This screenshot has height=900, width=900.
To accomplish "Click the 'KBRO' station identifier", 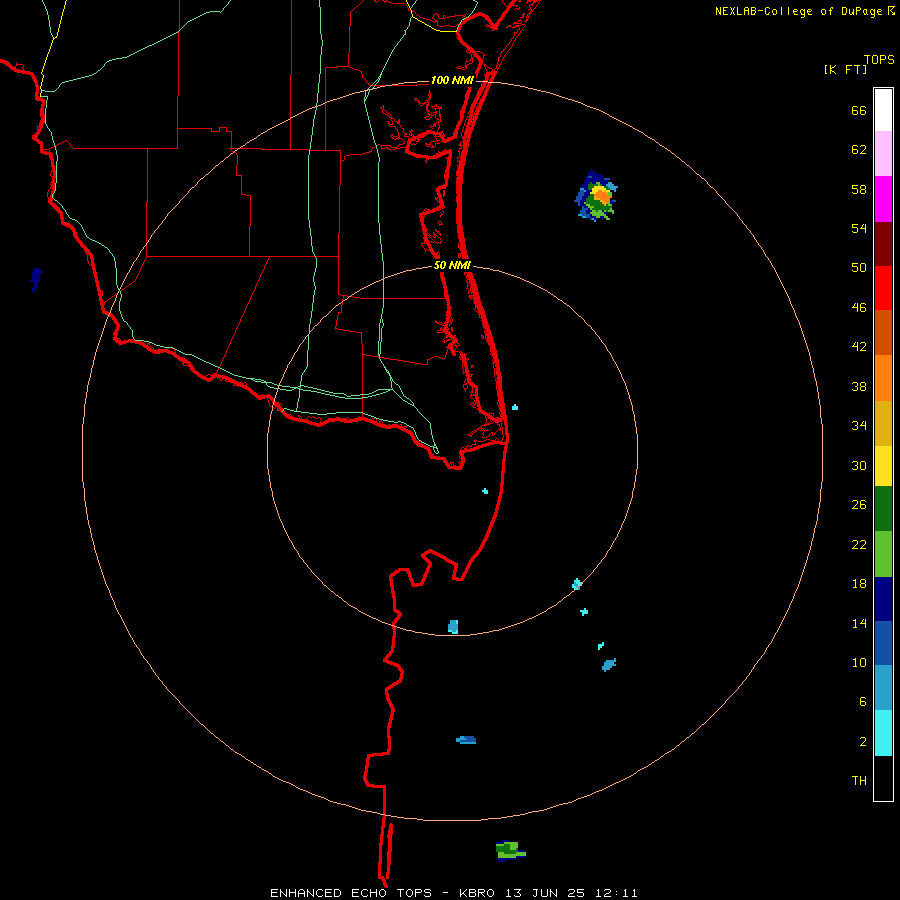I will [x=476, y=893].
